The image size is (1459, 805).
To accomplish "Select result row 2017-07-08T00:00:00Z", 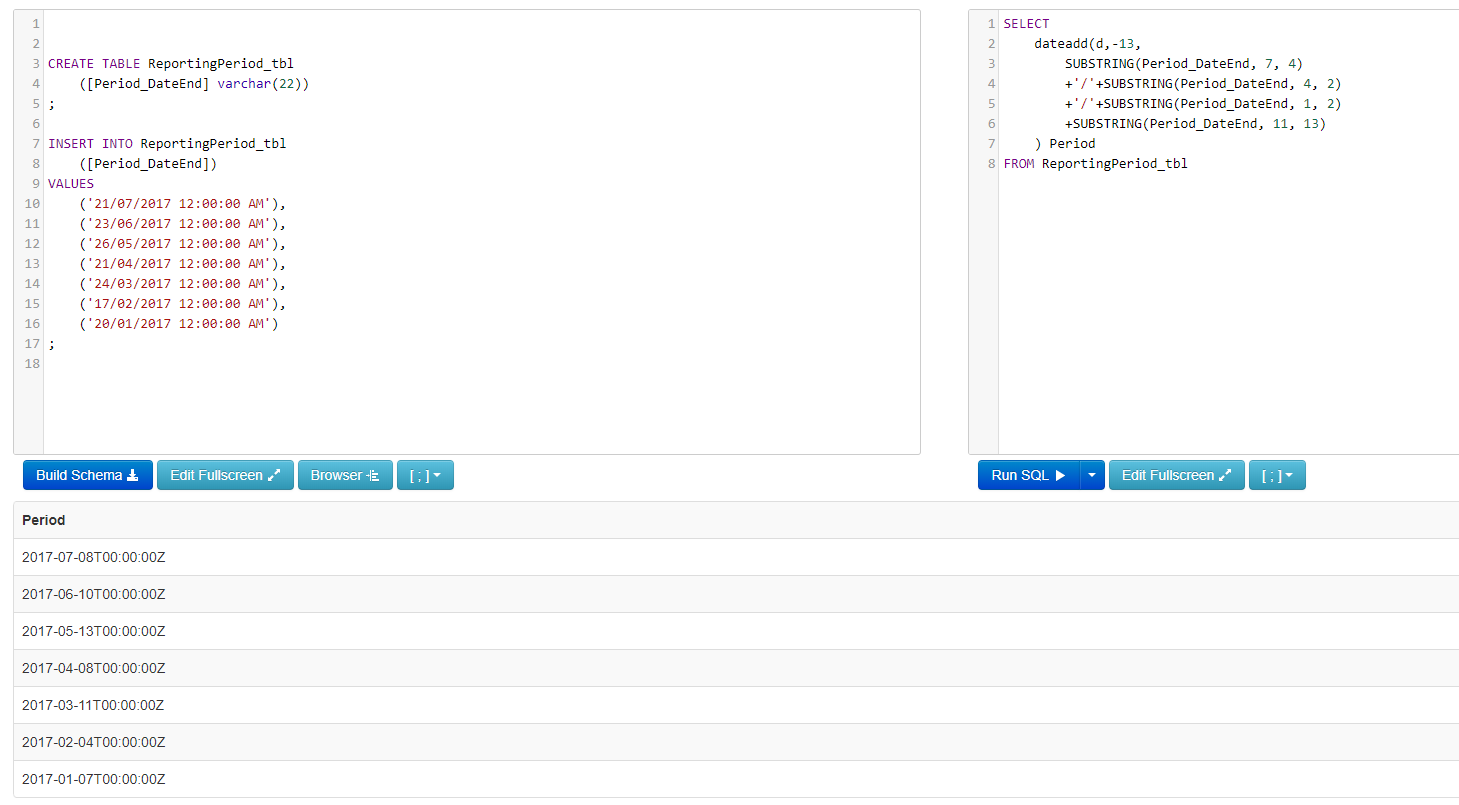I will pos(736,557).
